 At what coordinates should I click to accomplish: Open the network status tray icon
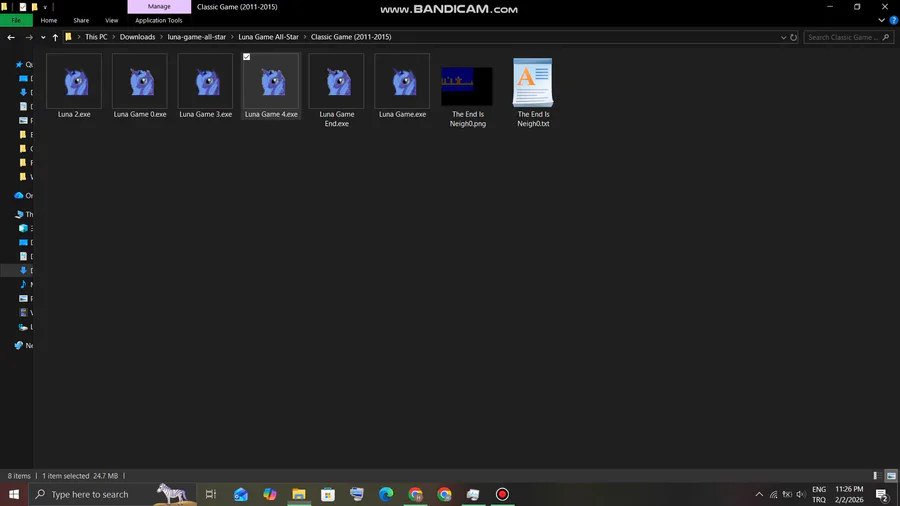coord(774,494)
